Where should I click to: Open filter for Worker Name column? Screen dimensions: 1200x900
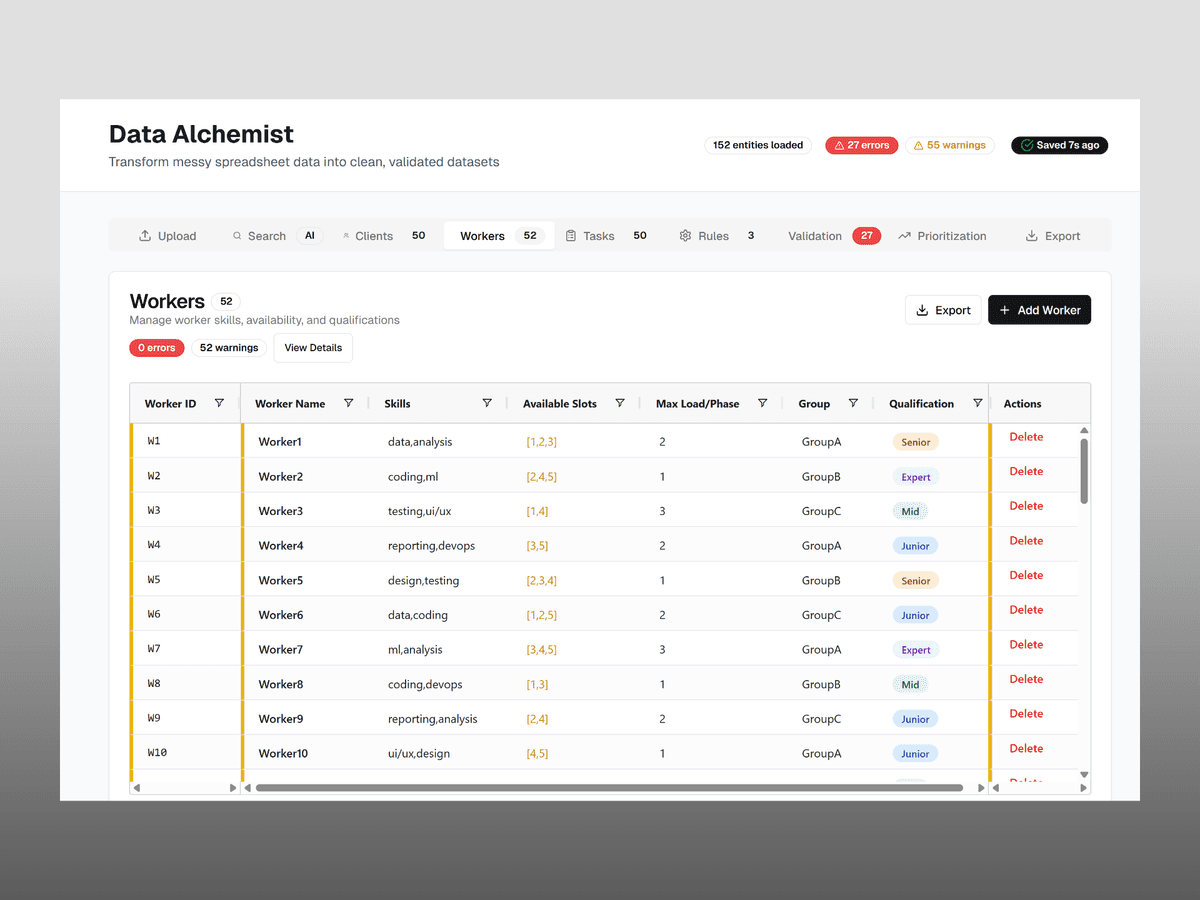pos(348,403)
